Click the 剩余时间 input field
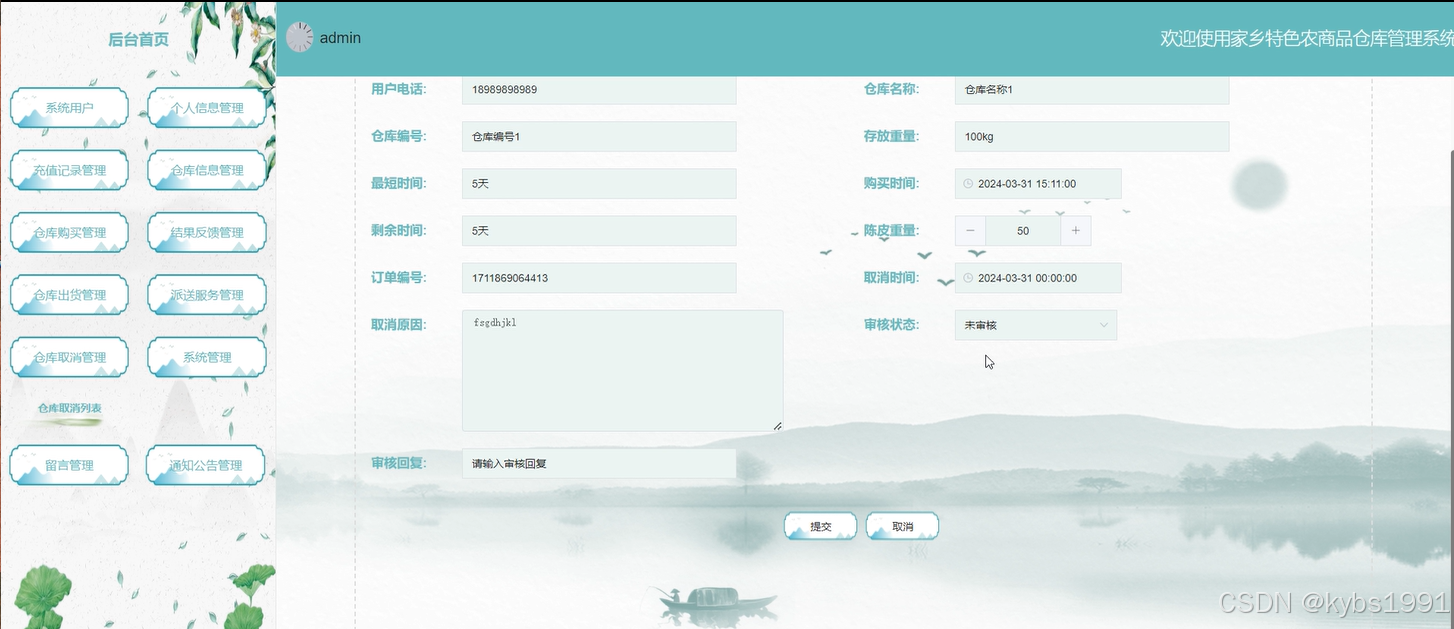1454x629 pixels. coord(599,231)
